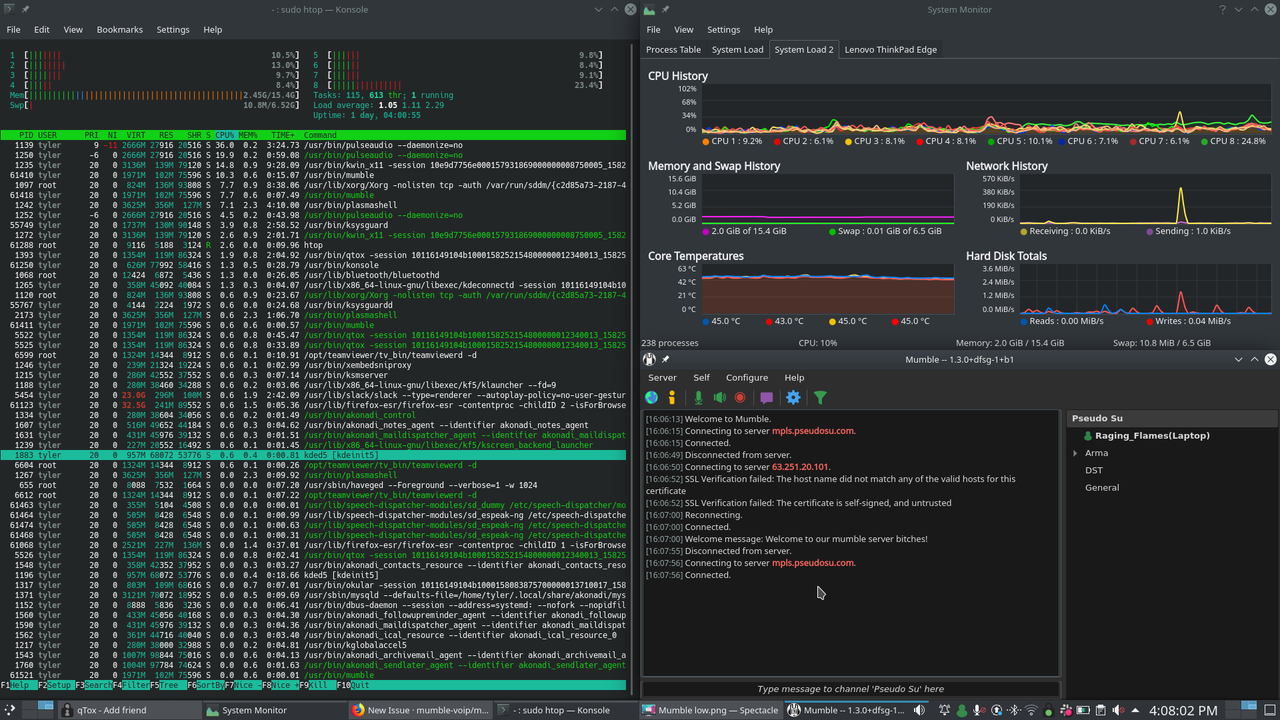Click F4 Filter in htop footer
Viewport: 1280px width, 720px height.
(129, 685)
